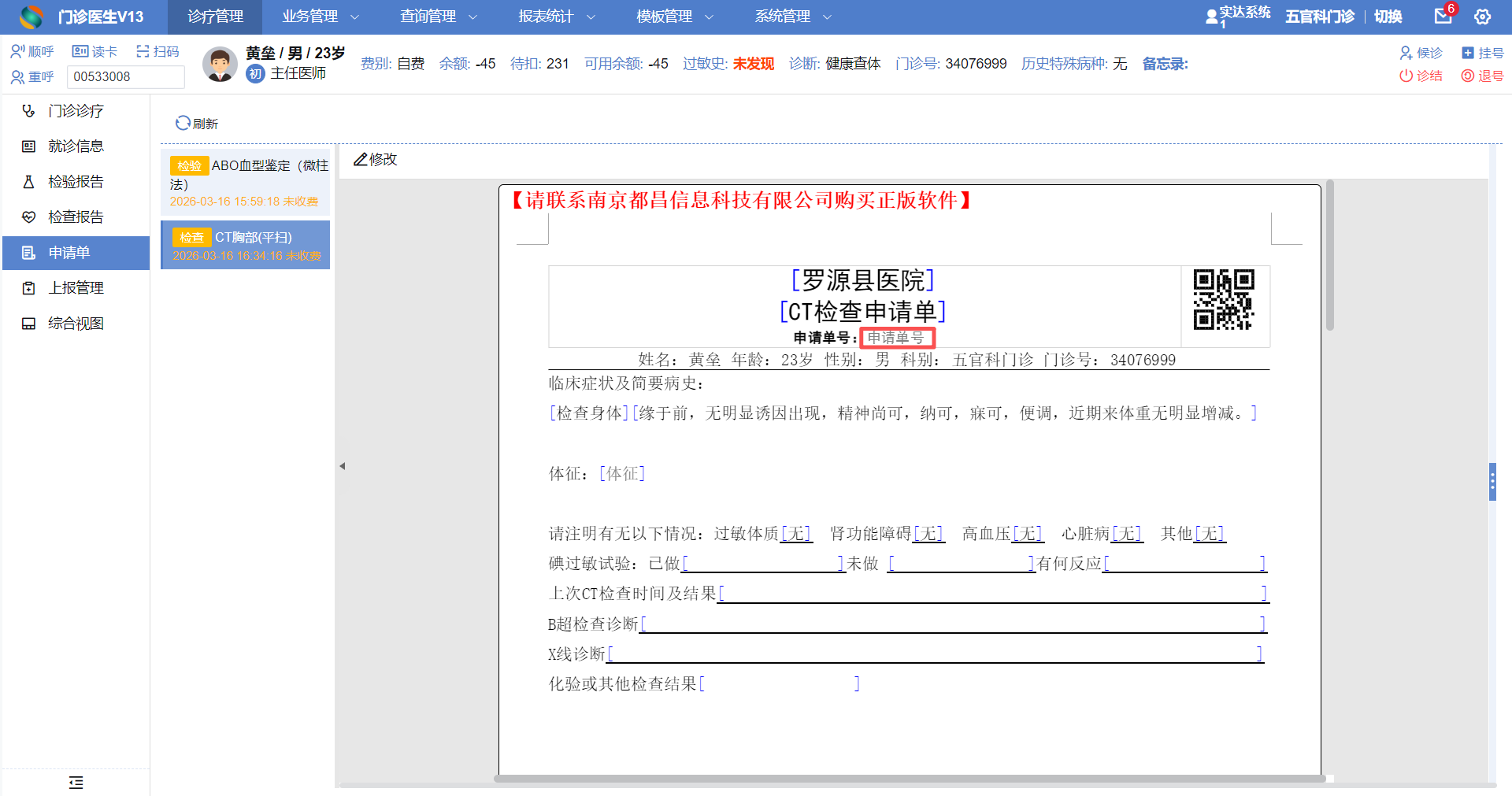Click the 申请单号 placeholder field
Viewport: 1512px width, 796px height.
click(x=897, y=338)
